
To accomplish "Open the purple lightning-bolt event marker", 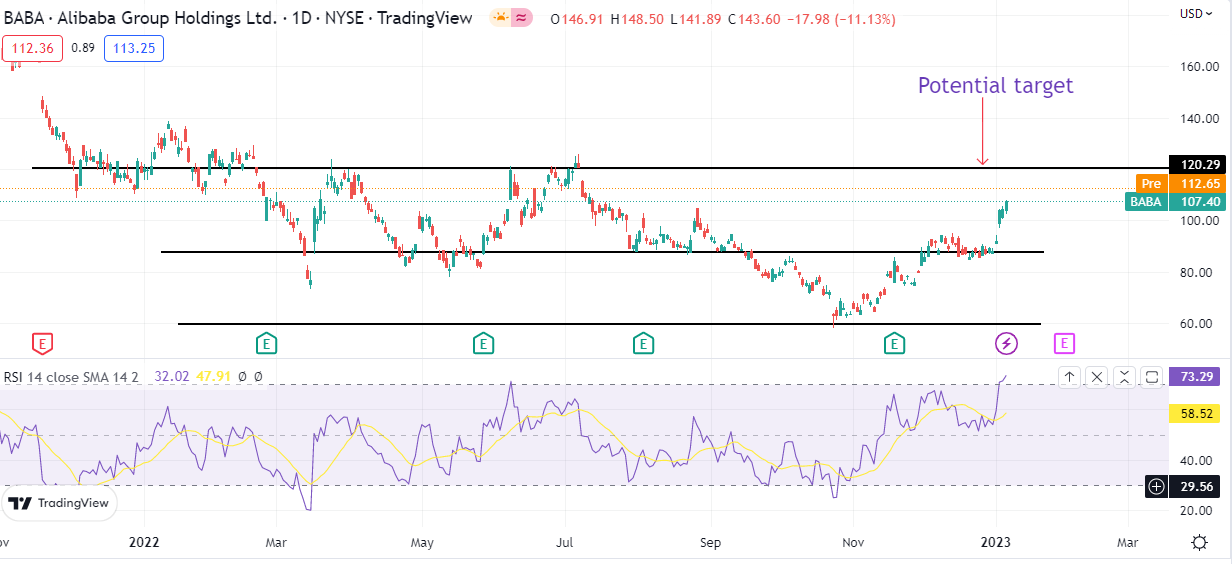I will [1007, 344].
